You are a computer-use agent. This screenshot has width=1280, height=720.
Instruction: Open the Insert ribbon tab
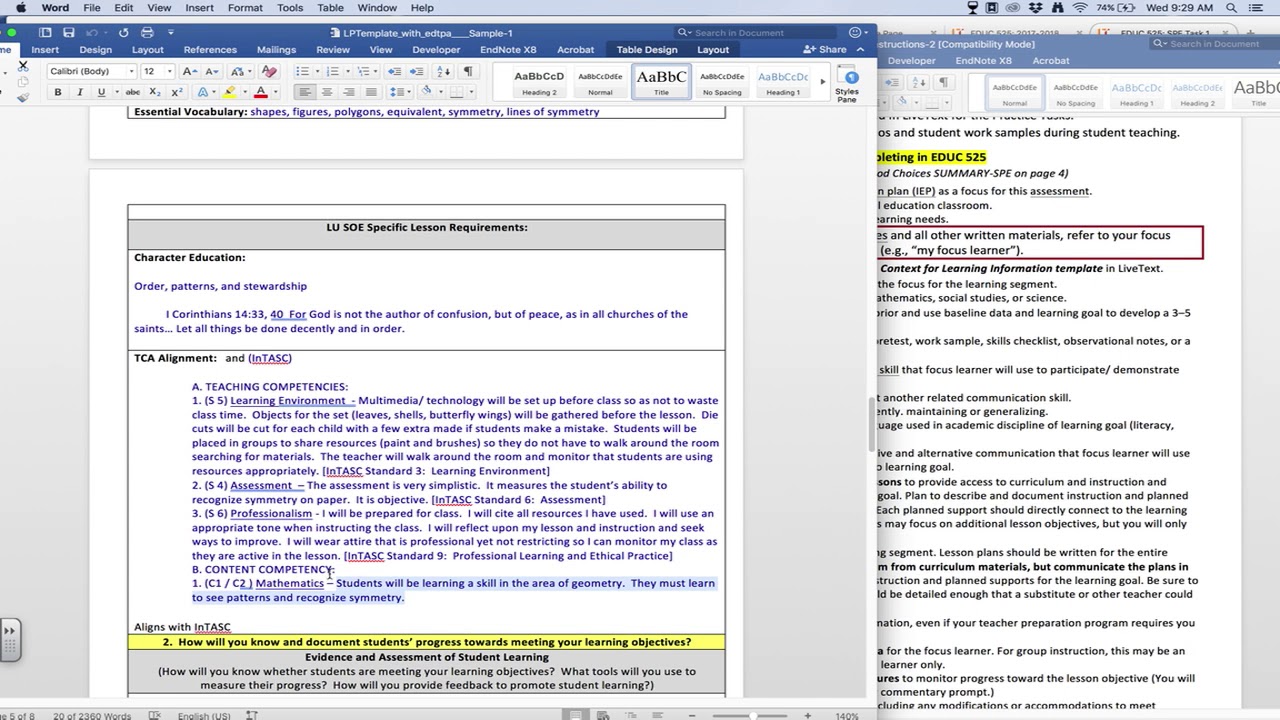tap(45, 50)
